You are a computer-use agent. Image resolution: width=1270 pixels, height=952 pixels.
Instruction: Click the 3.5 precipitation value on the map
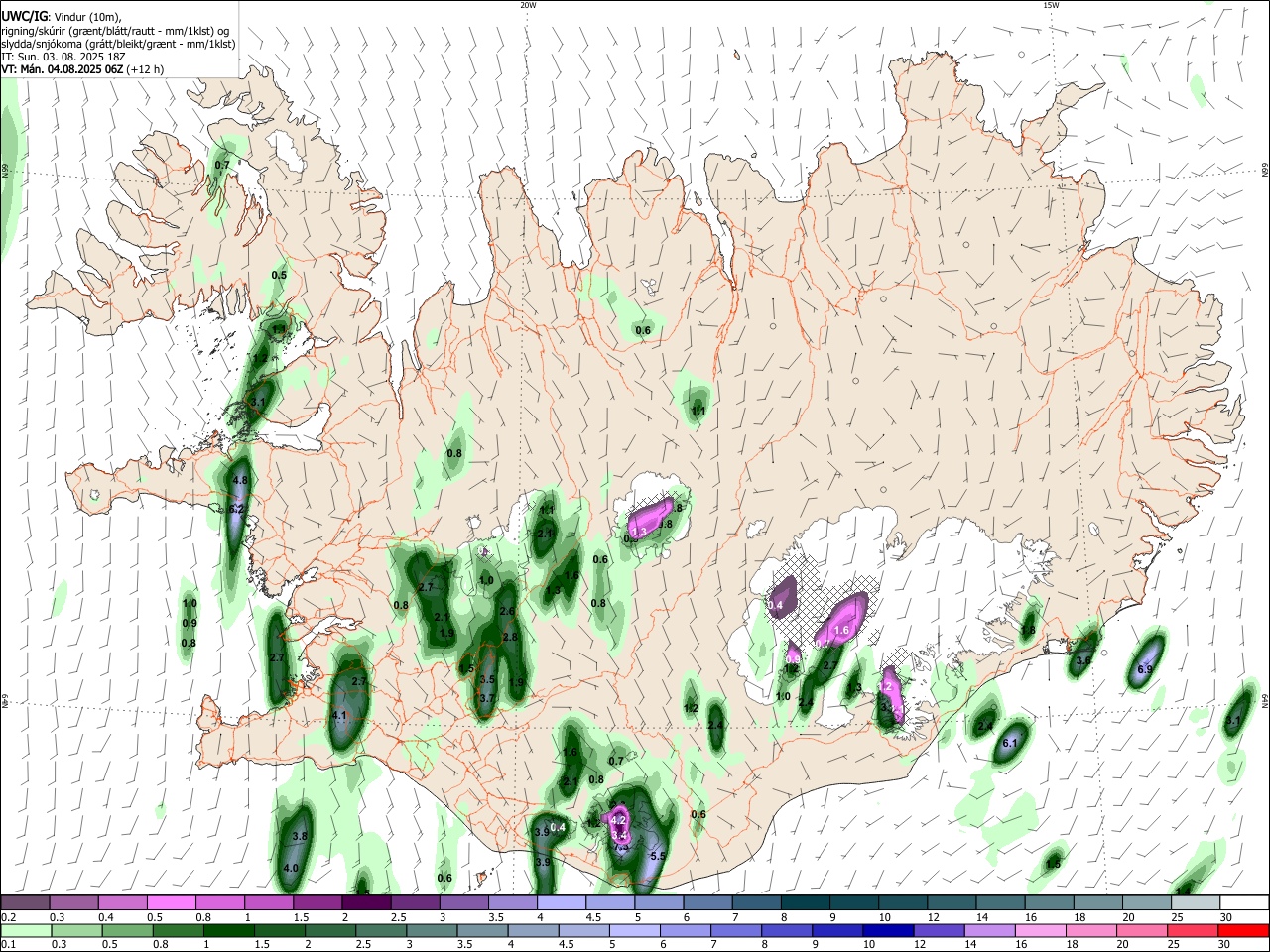tap(487, 680)
